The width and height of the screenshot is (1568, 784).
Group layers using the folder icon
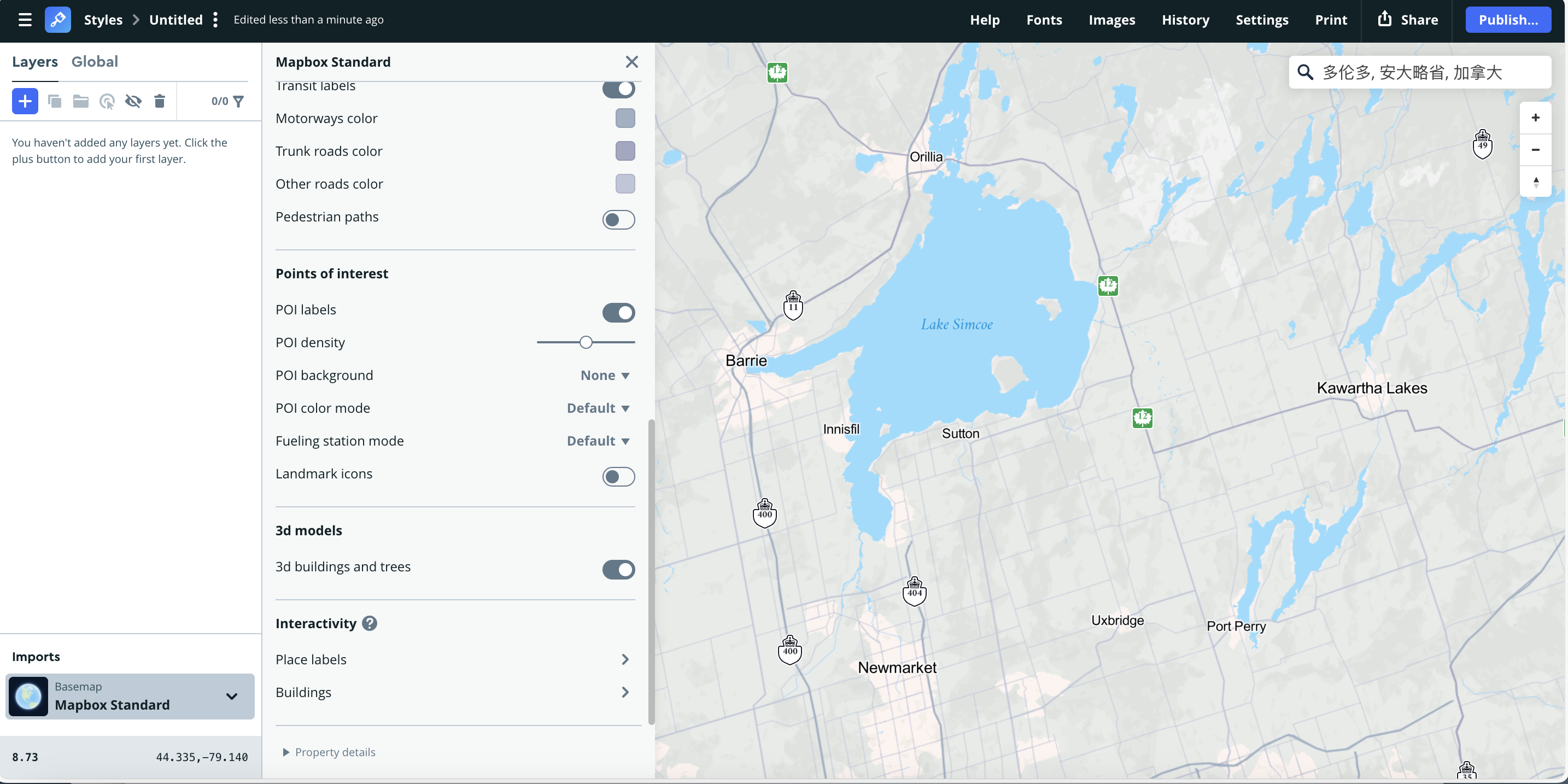tap(80, 101)
